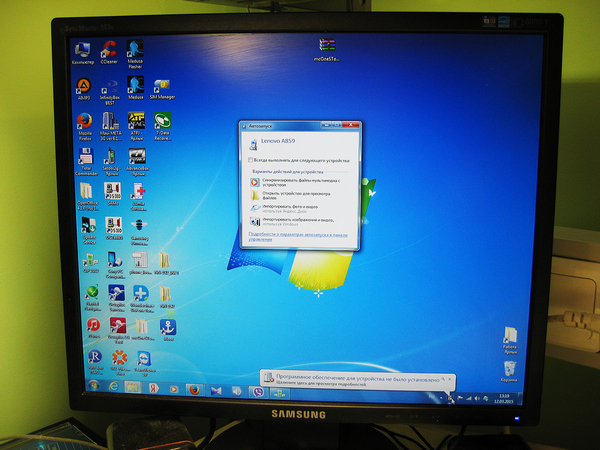The width and height of the screenshot is (600, 450).
Task: Open the Maui META 3G shortcut
Action: [110, 126]
